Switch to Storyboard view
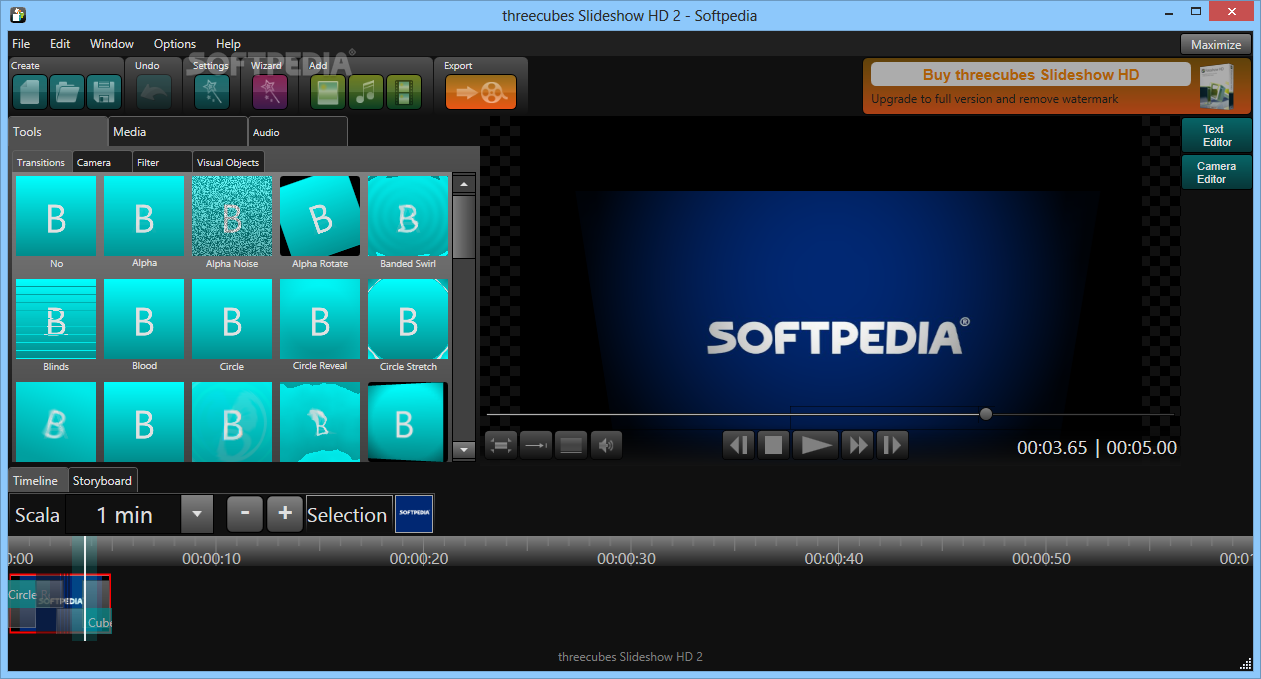The width and height of the screenshot is (1261, 679). [x=102, y=481]
